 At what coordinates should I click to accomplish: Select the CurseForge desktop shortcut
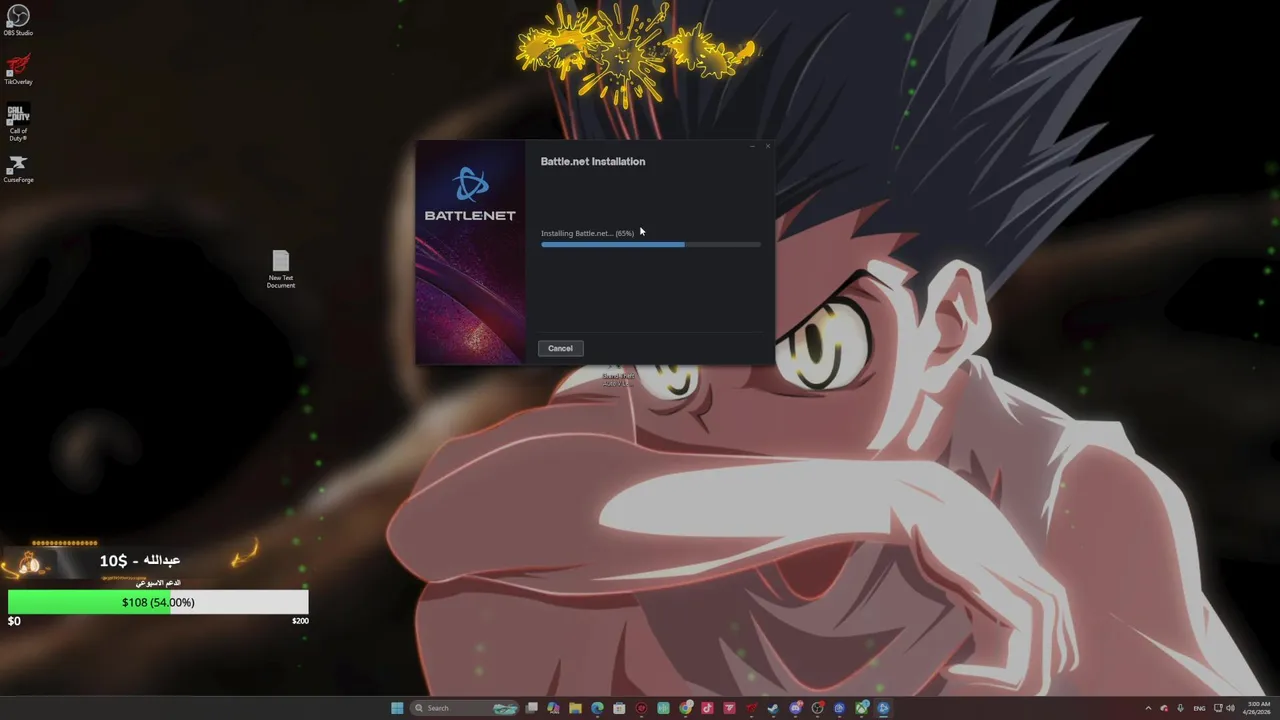pyautogui.click(x=18, y=168)
